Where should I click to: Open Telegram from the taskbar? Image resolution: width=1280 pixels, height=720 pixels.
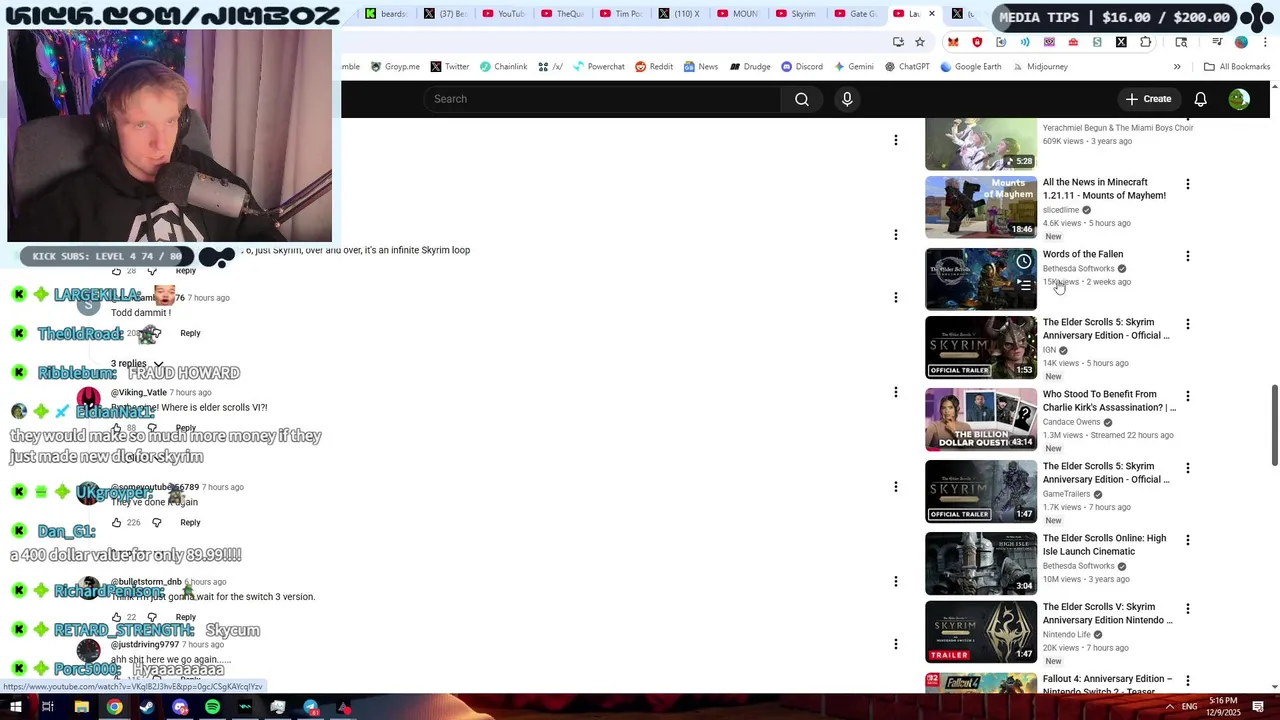pos(311,707)
